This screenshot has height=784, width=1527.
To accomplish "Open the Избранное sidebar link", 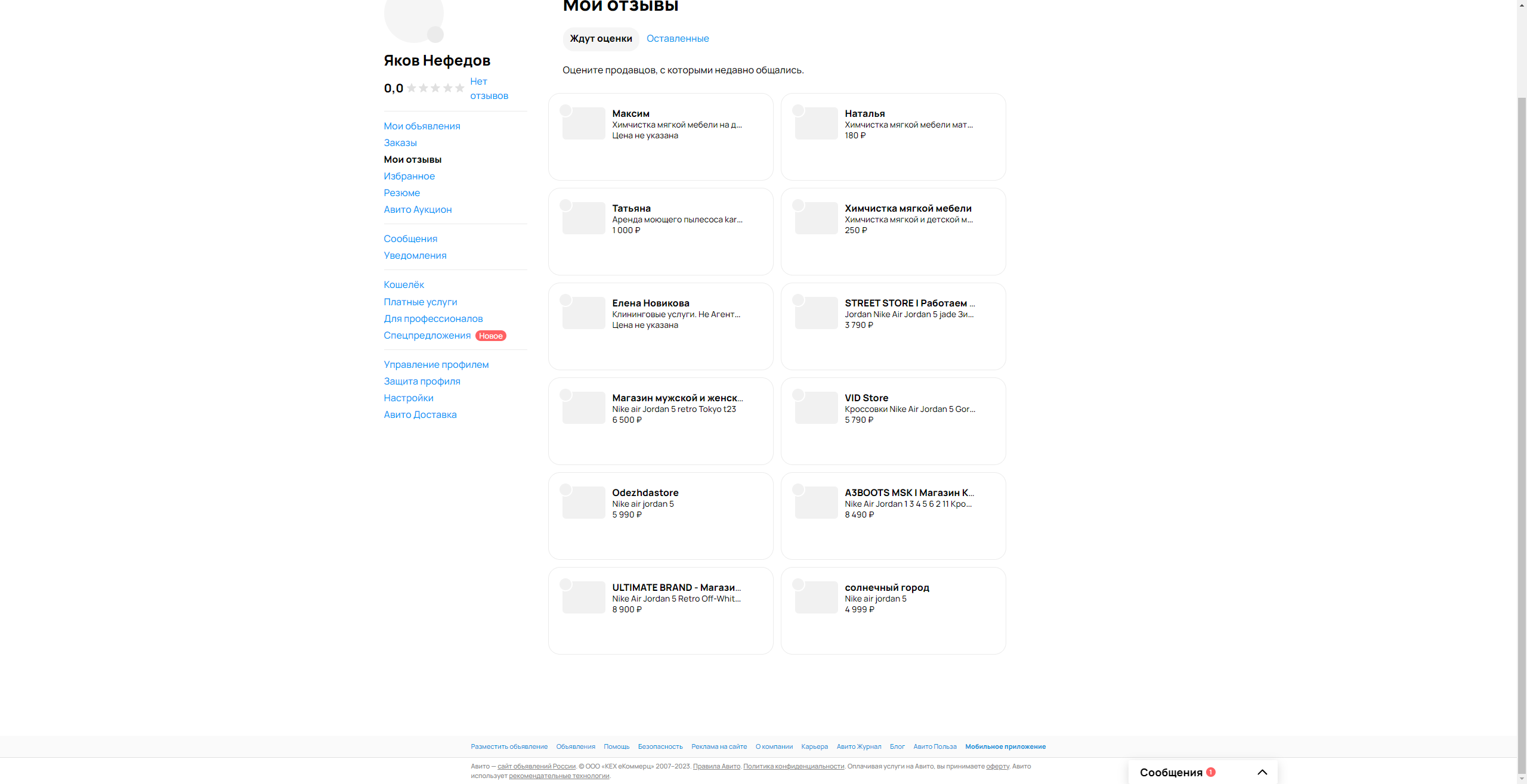I will (x=409, y=176).
